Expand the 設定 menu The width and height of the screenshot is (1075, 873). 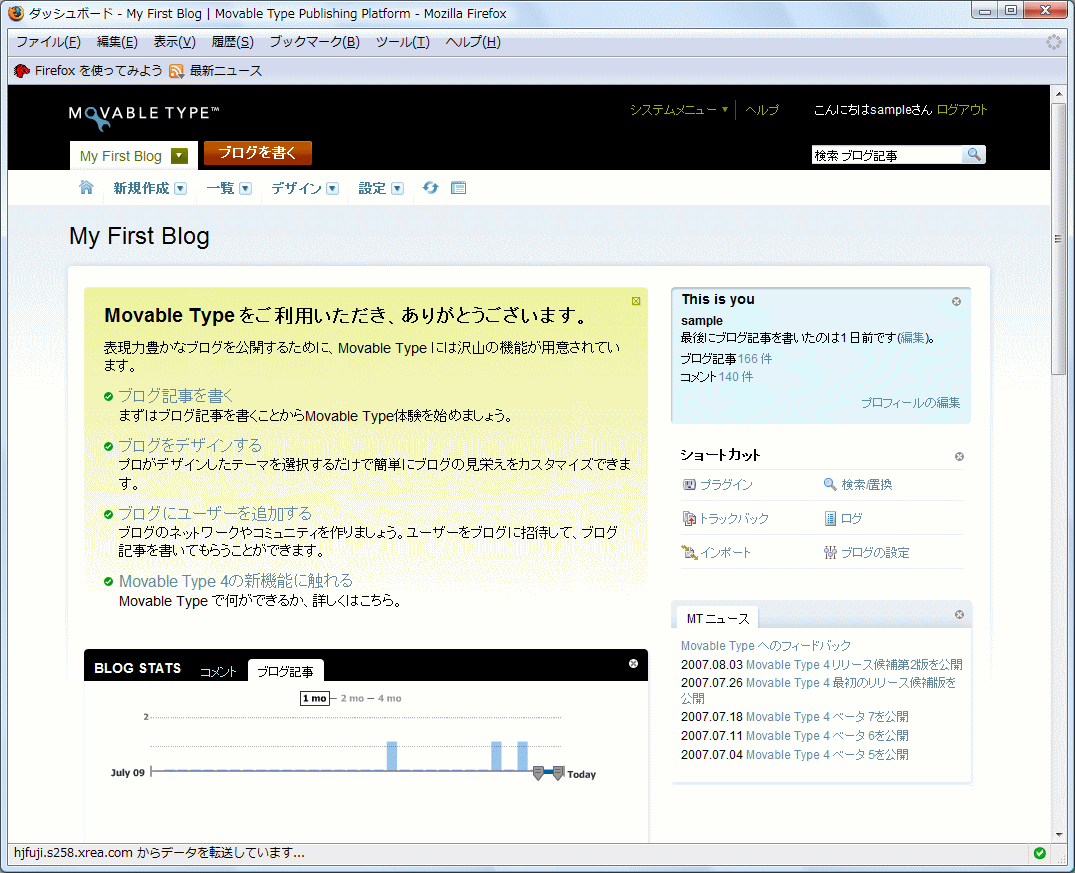398,189
